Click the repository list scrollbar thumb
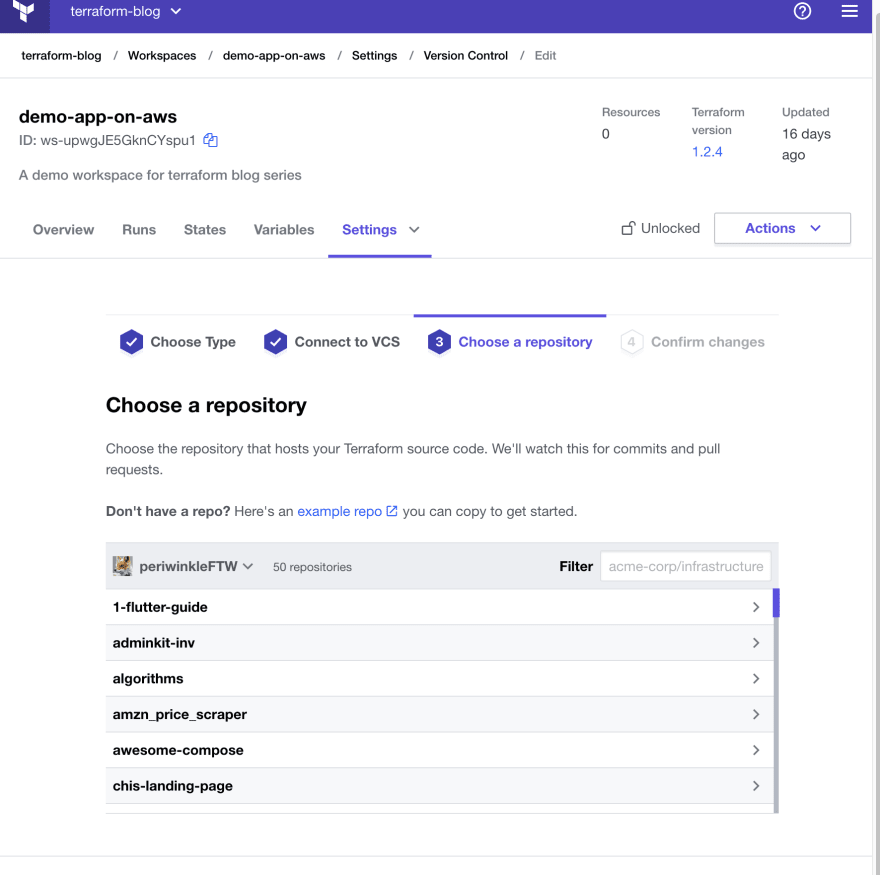880x875 pixels. coord(776,603)
